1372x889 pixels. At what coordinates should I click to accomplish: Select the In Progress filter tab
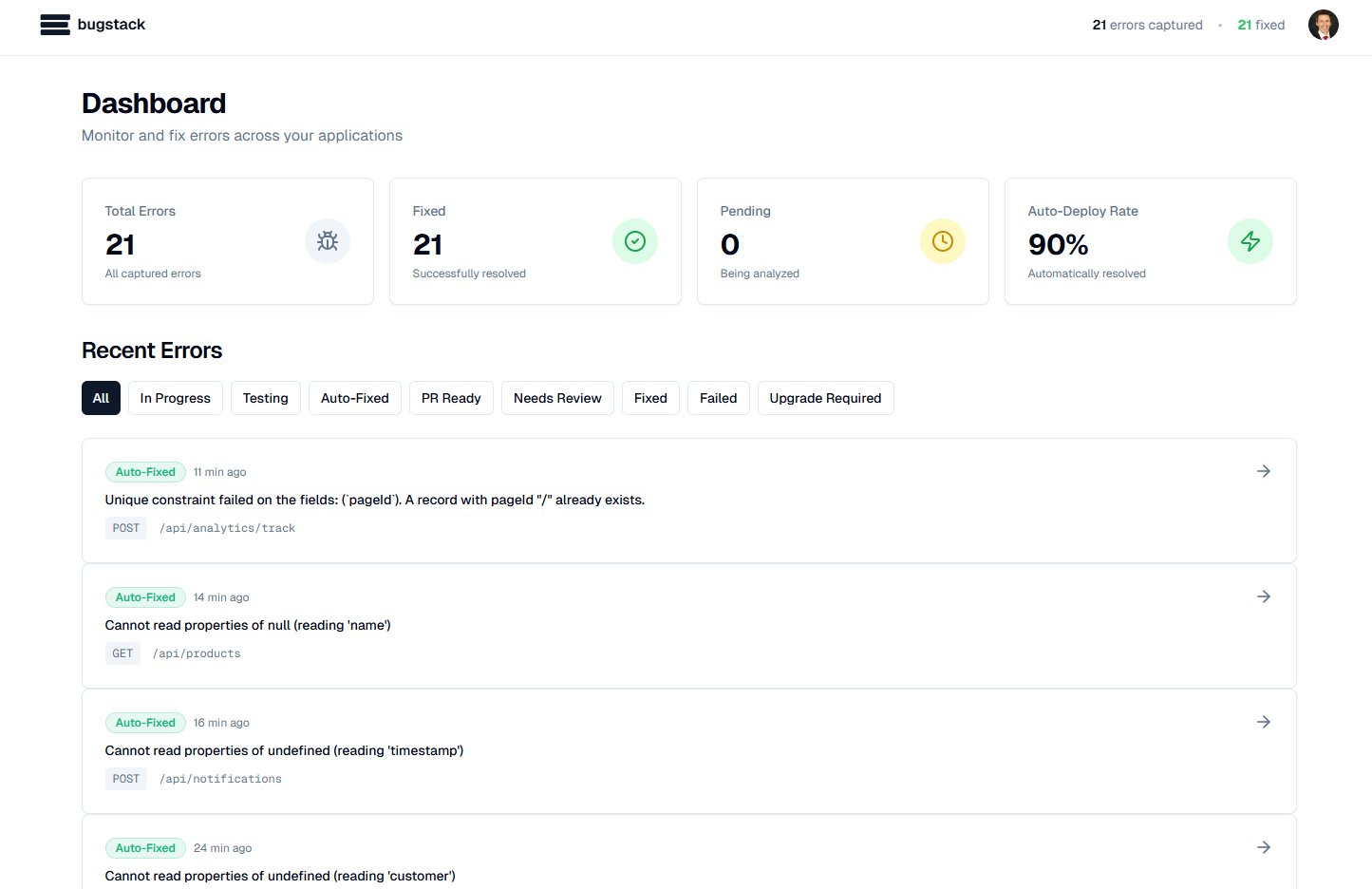tap(175, 398)
